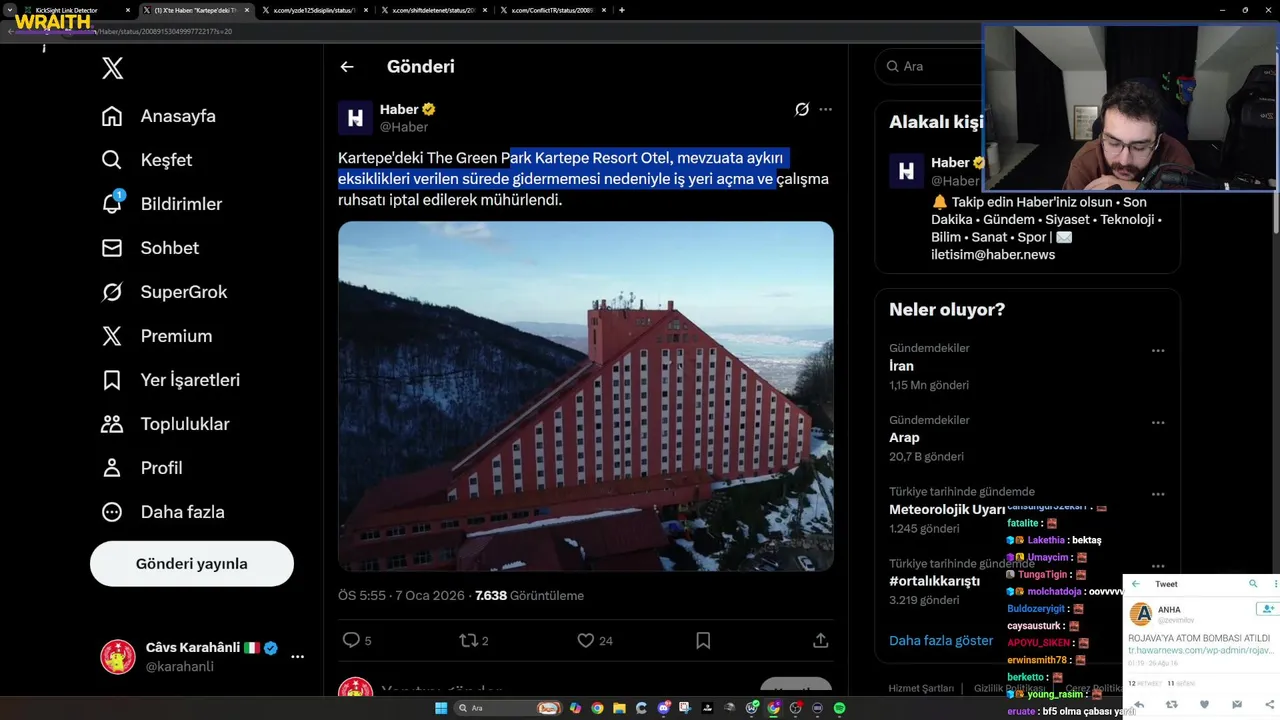Go back with Gönderi arrow
Screen dimensions: 1280x720
tap(347, 67)
